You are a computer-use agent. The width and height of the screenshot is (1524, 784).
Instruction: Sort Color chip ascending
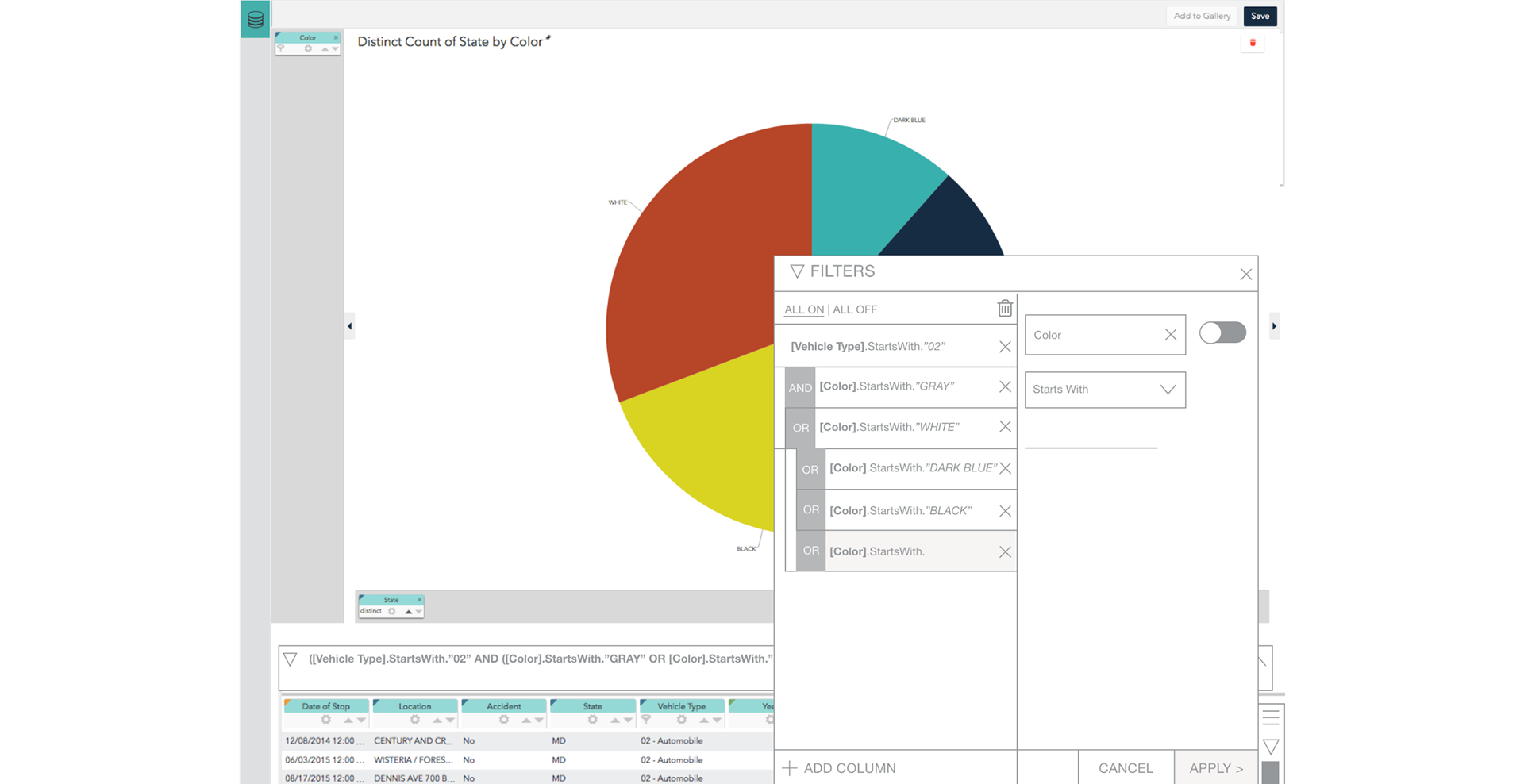(325, 49)
